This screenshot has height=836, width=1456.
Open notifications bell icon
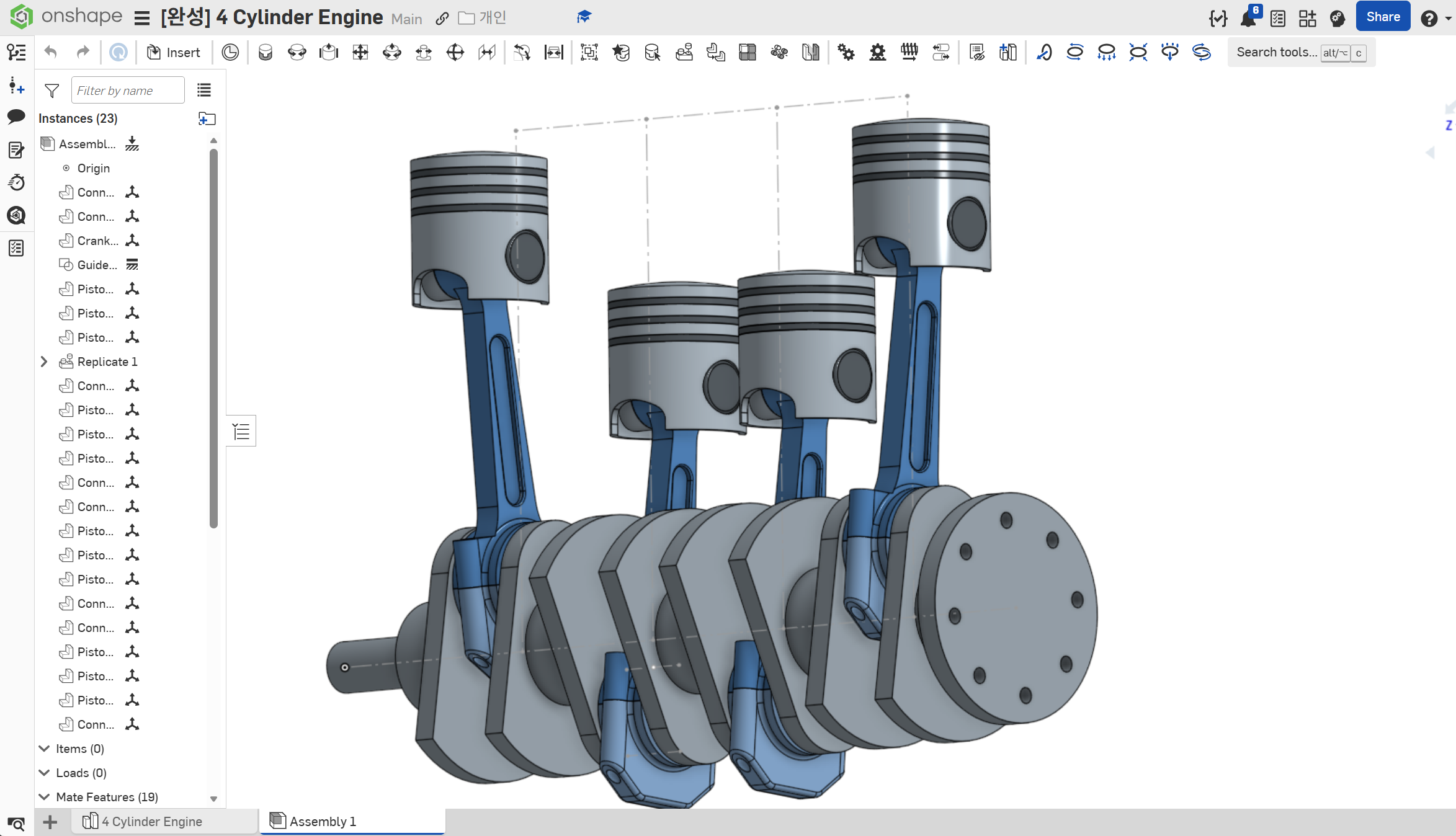click(x=1248, y=19)
